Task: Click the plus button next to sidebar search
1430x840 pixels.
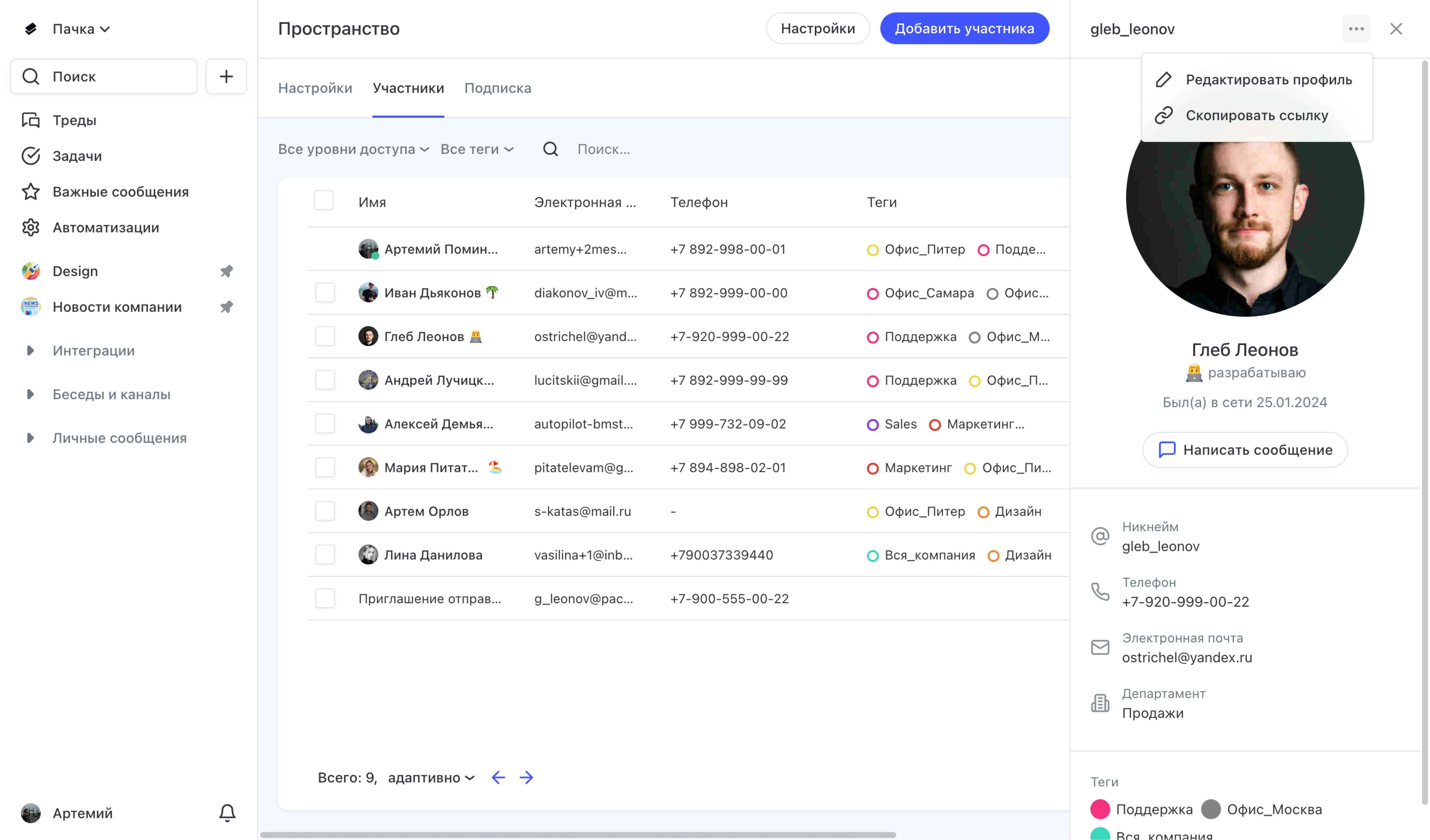Action: (x=226, y=77)
